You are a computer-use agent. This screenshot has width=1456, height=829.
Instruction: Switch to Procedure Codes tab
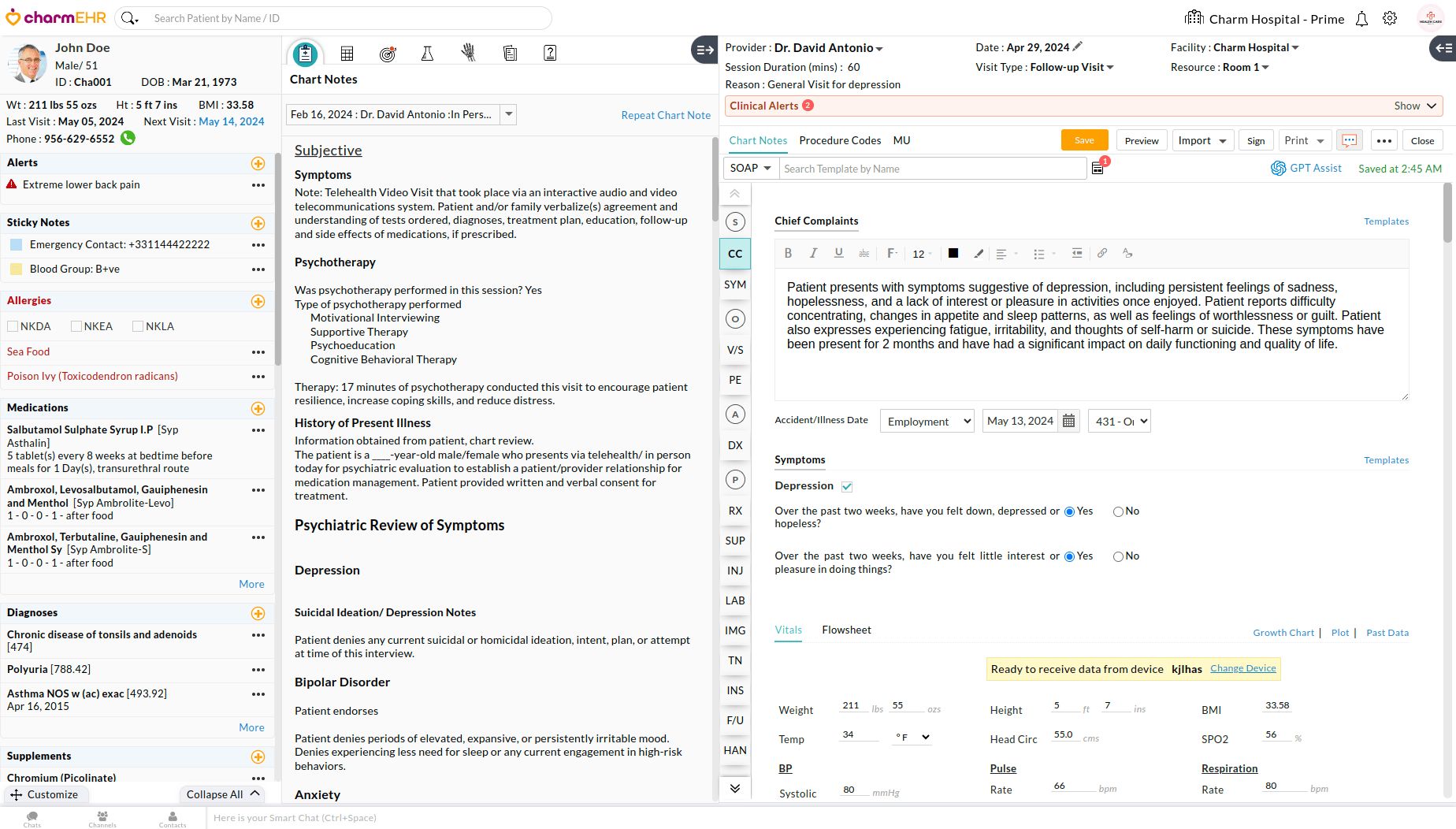[x=840, y=140]
